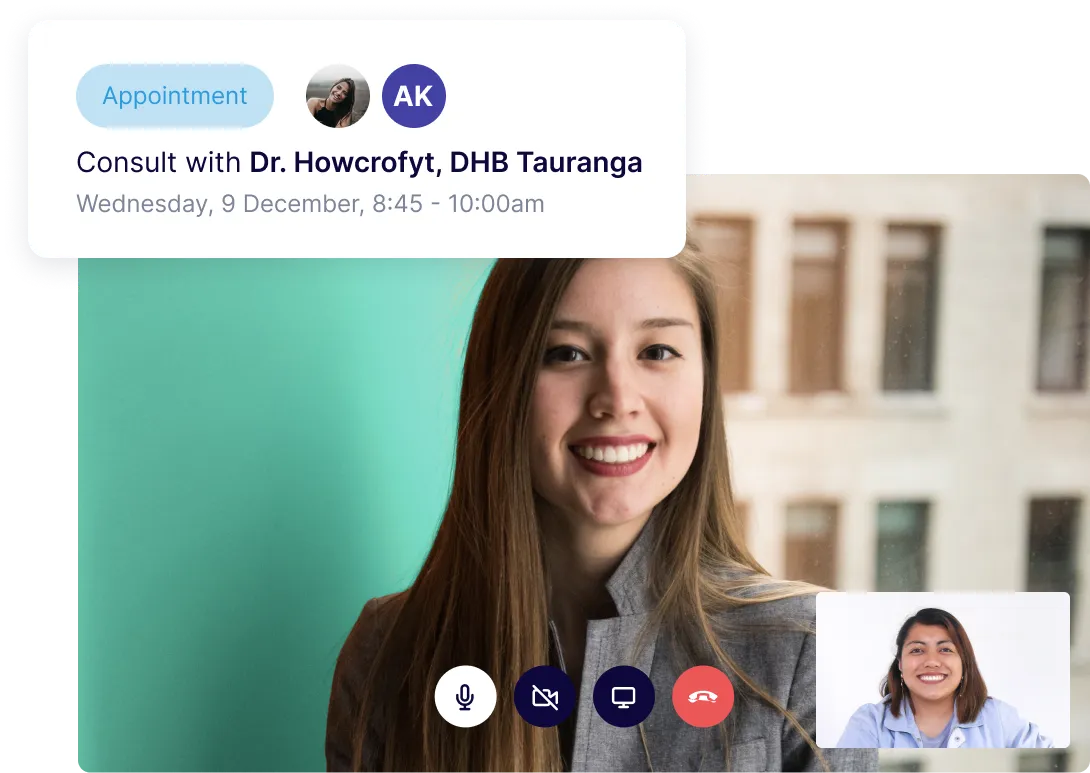Image resolution: width=1090 pixels, height=773 pixels.
Task: Open the self-view video thumbnail
Action: [x=943, y=670]
